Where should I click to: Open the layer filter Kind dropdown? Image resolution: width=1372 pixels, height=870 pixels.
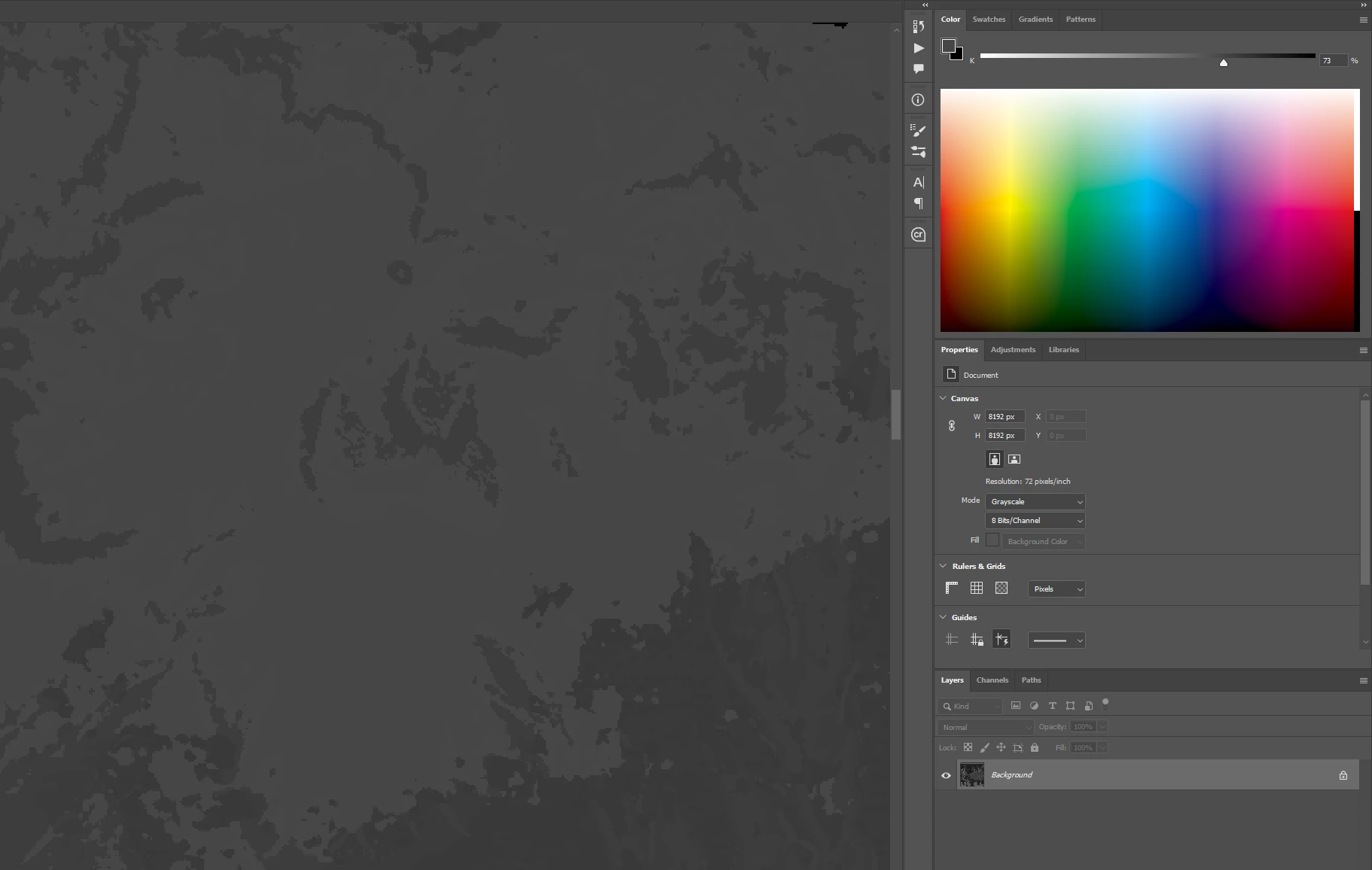coord(970,706)
